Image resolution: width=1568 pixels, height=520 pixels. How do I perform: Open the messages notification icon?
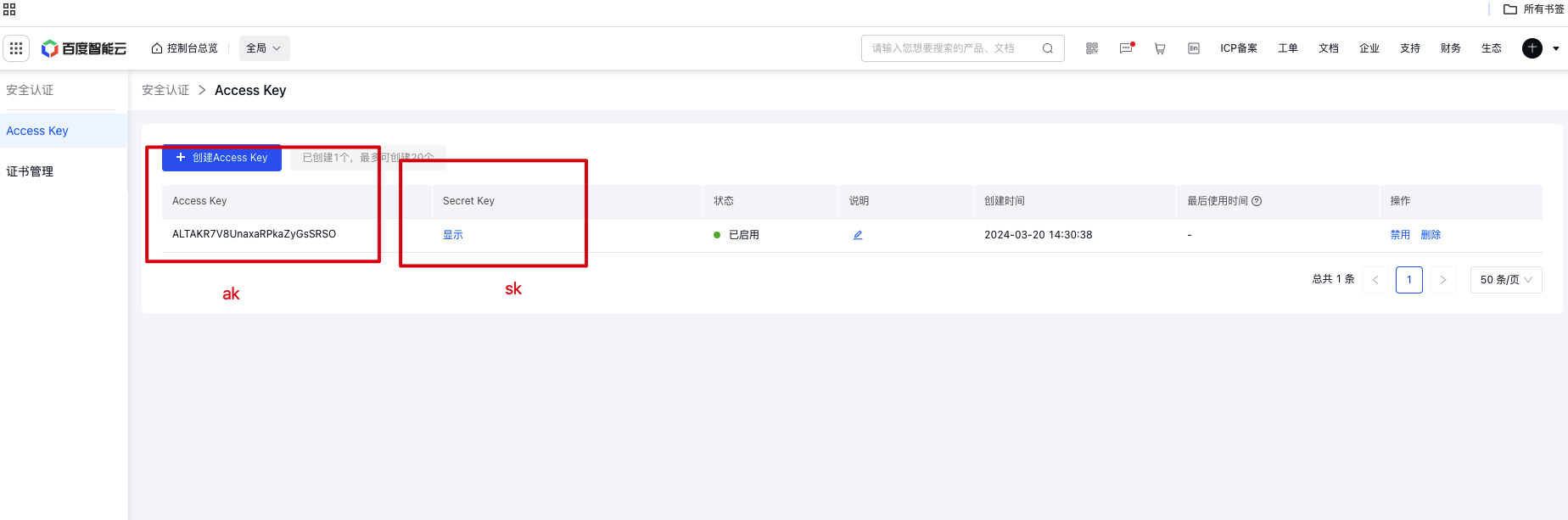click(x=1126, y=48)
